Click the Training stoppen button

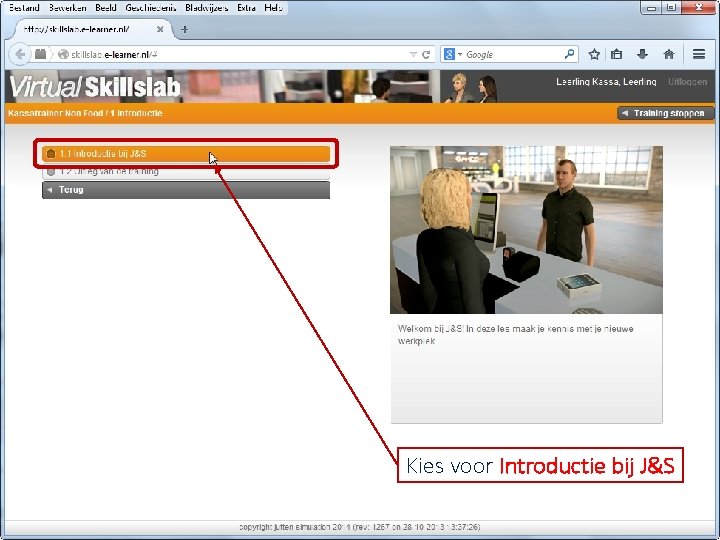[666, 113]
